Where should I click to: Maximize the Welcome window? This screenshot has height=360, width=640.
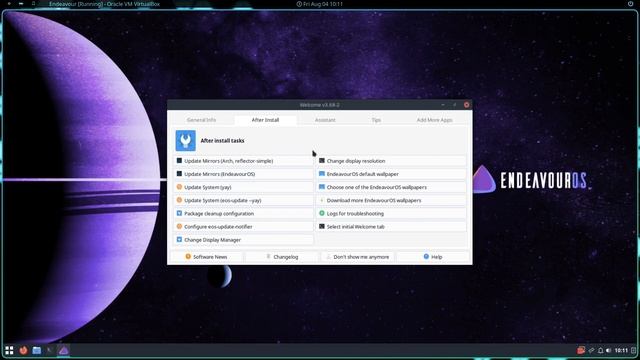point(455,105)
